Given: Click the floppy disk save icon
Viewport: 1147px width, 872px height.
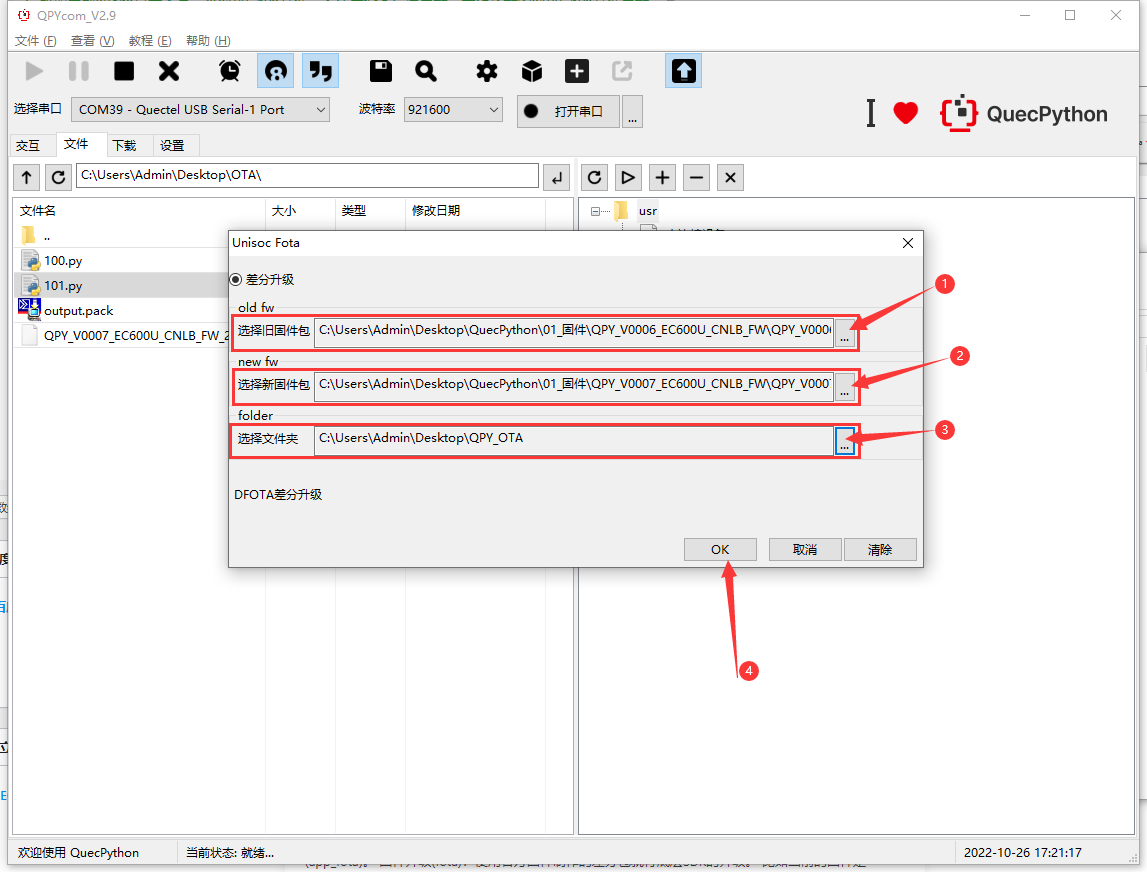Looking at the screenshot, I should point(380,71).
